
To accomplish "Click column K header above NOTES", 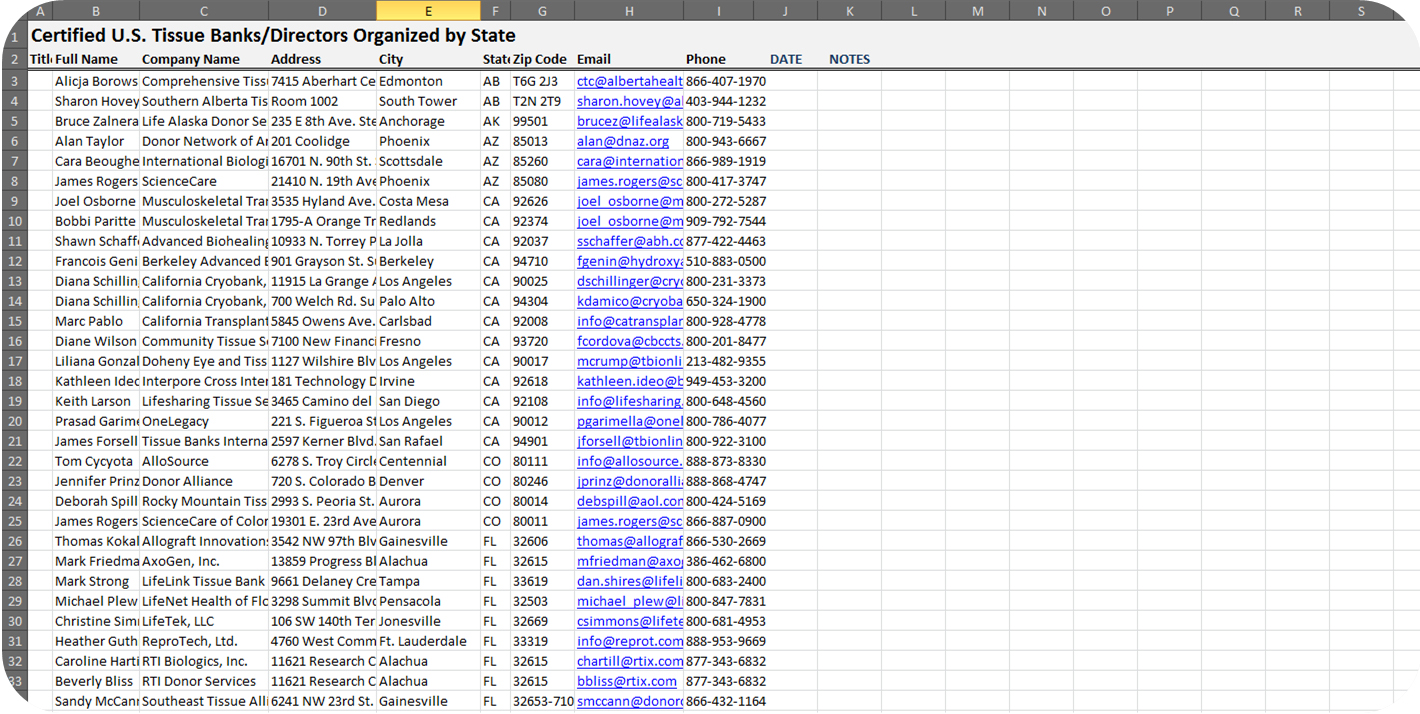I will [x=849, y=10].
